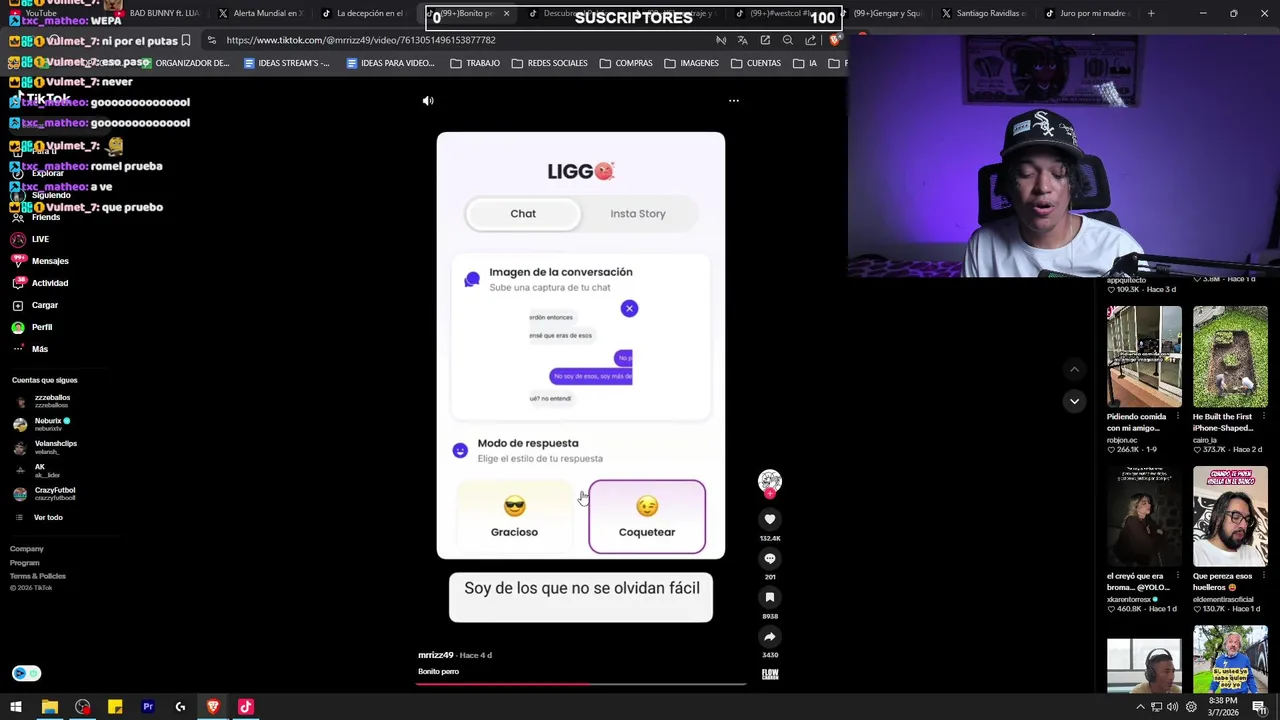Expand the Terms & Policies footer section

38,576
